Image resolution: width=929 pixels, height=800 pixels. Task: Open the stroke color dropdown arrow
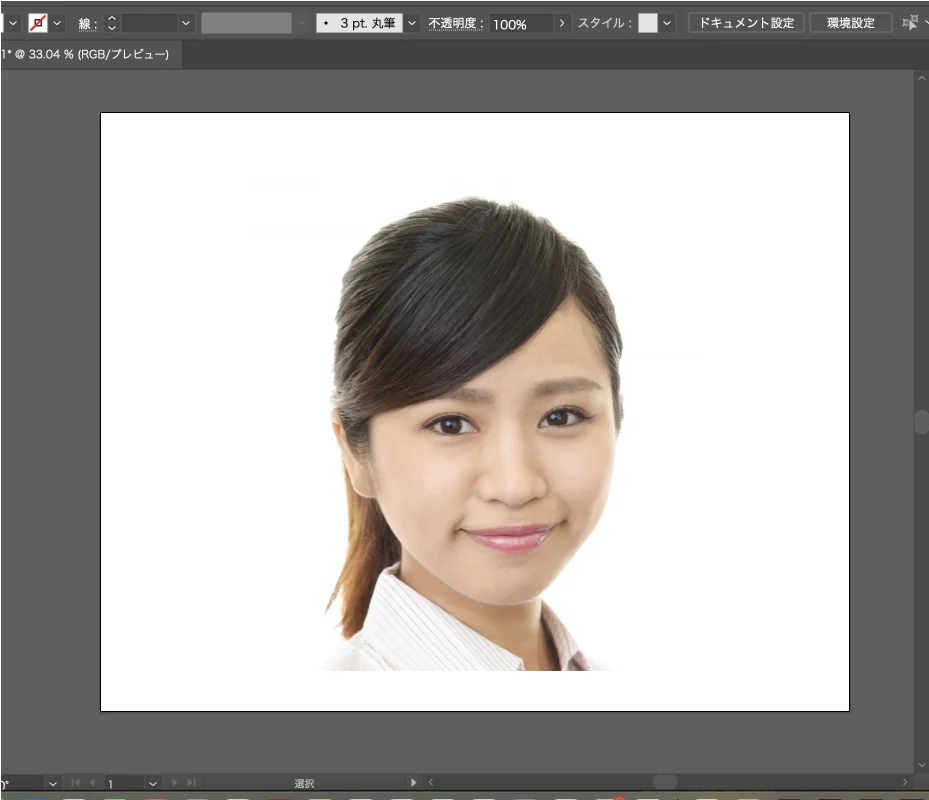(x=58, y=23)
